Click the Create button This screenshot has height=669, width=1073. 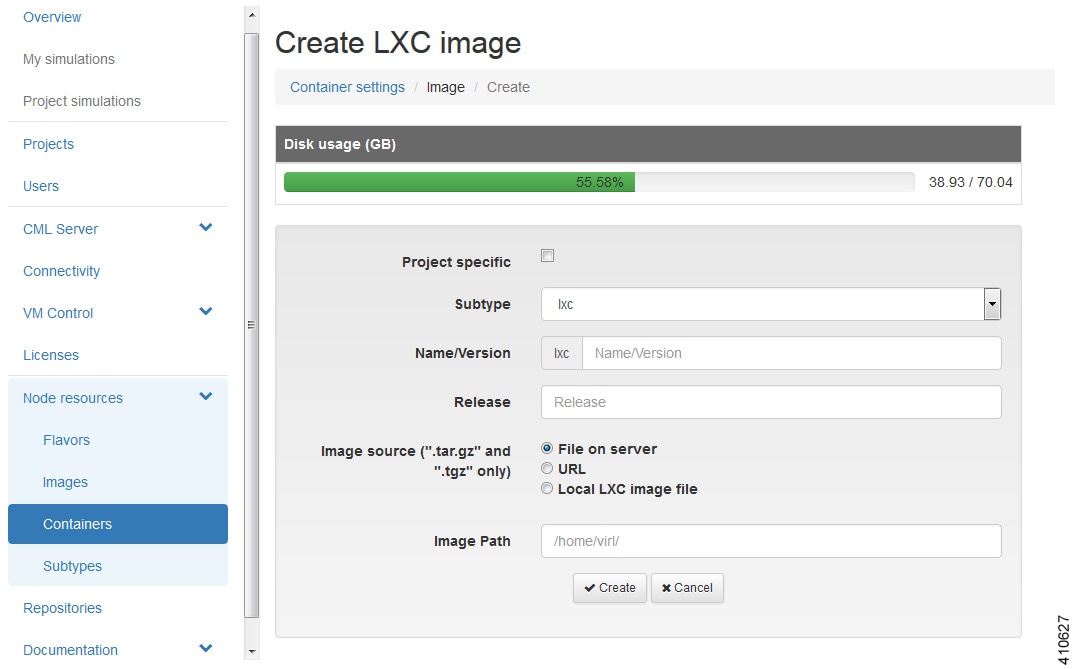click(x=610, y=588)
